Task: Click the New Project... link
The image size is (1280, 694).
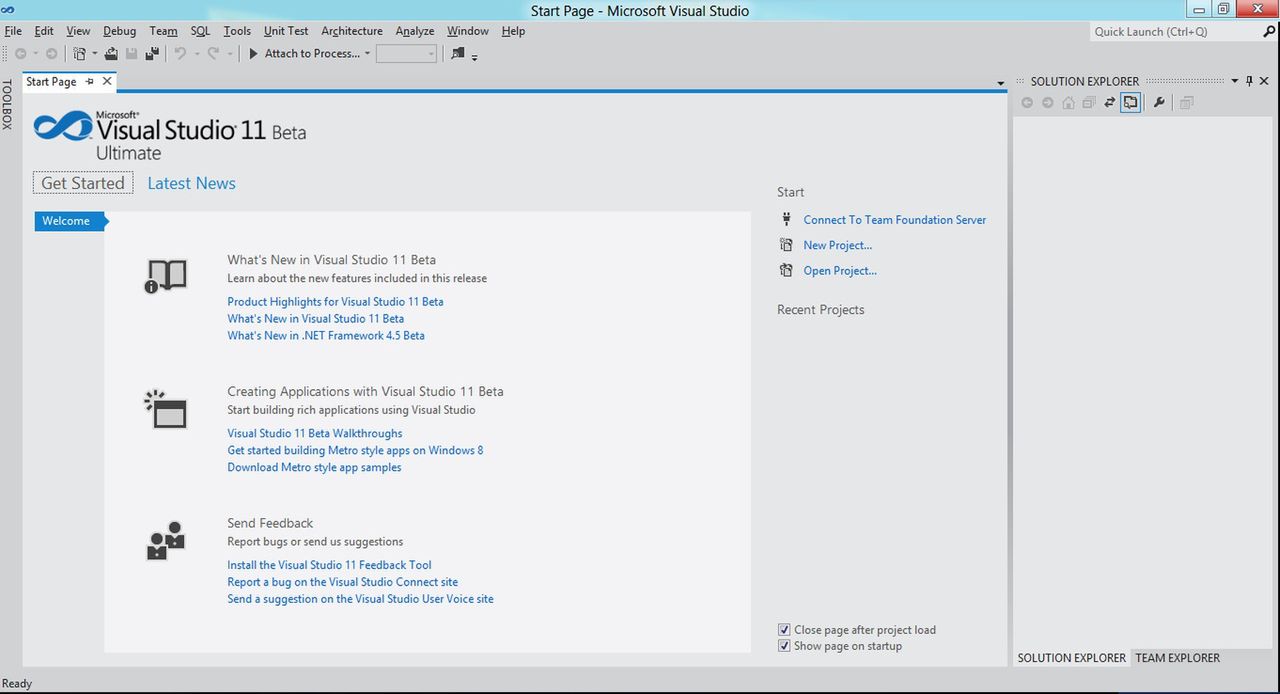Action: tap(838, 245)
